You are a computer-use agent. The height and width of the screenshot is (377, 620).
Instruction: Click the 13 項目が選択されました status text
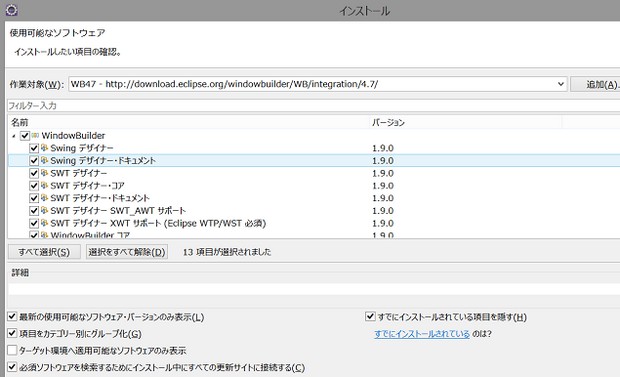pos(227,252)
